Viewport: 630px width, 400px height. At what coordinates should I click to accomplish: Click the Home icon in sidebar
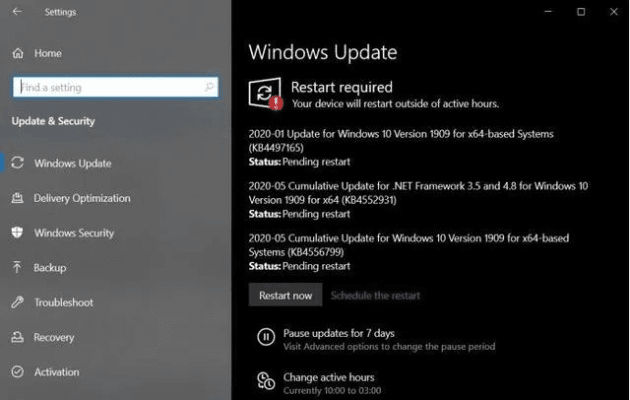[17, 53]
